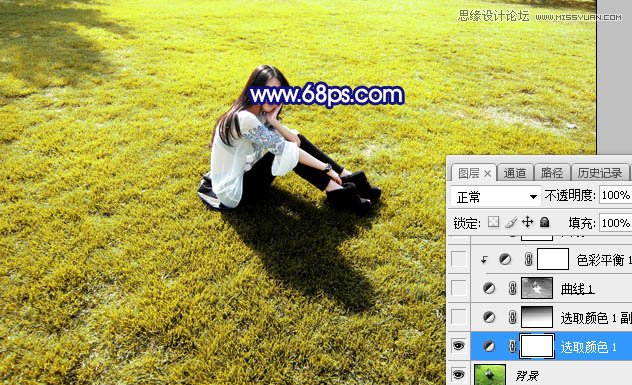Show the 选取颜色 1 副本 layer
The width and height of the screenshot is (632, 385).
[x=459, y=317]
